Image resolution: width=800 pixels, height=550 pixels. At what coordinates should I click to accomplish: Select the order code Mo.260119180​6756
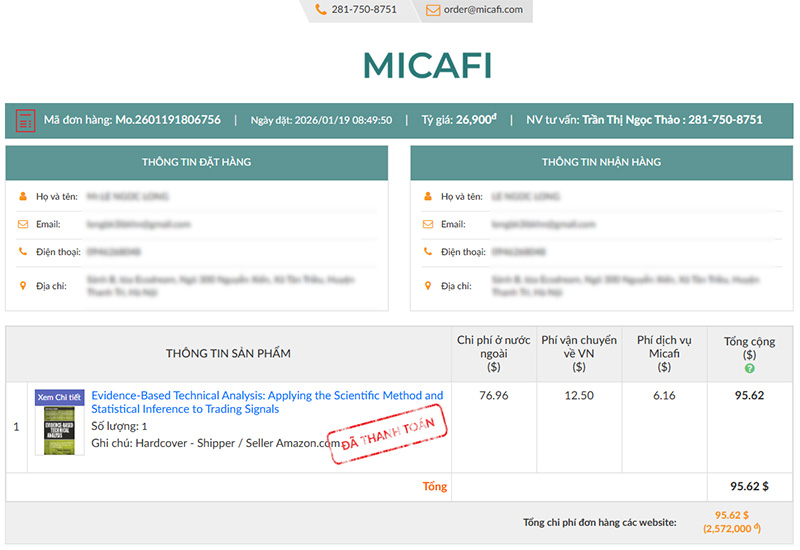point(168,120)
